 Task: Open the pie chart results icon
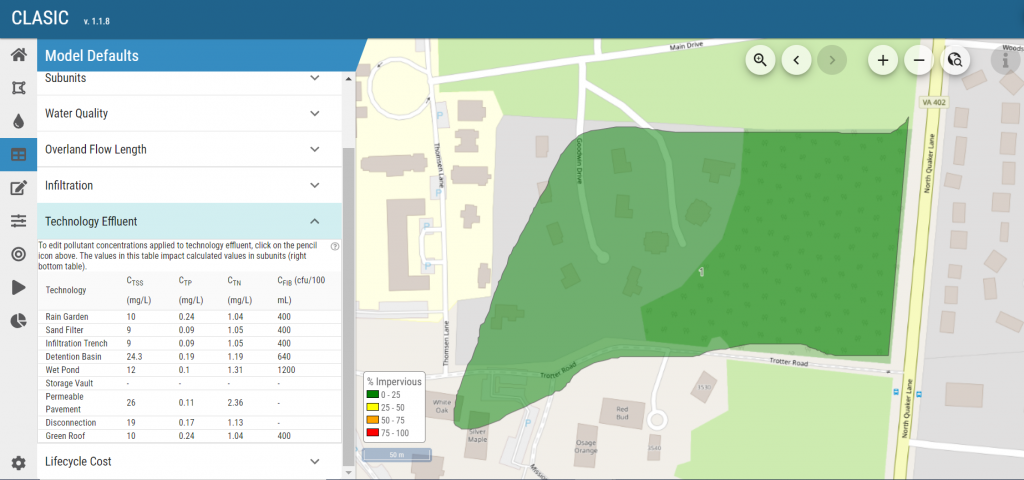coord(18,320)
